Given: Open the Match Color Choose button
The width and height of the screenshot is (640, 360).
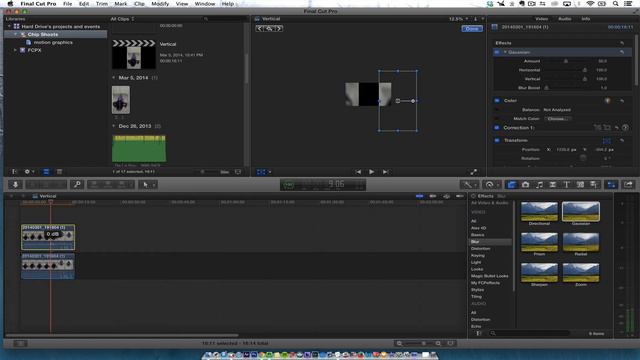Looking at the screenshot, I should (557, 119).
